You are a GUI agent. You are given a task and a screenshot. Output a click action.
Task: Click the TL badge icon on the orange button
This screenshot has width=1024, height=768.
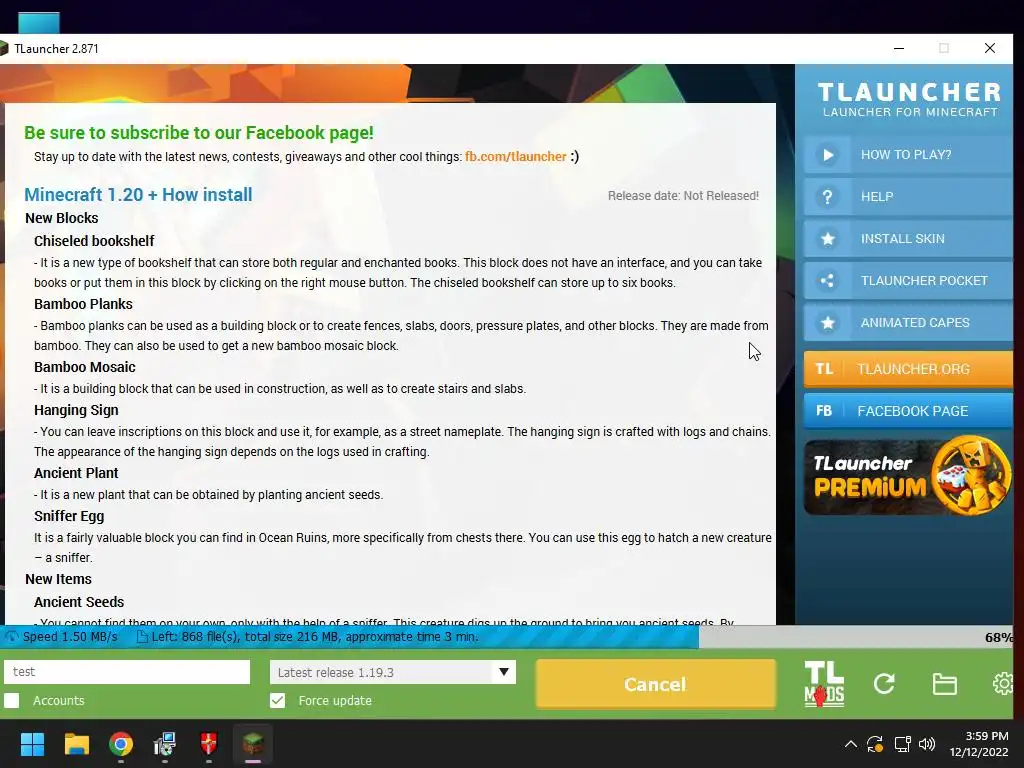(824, 369)
